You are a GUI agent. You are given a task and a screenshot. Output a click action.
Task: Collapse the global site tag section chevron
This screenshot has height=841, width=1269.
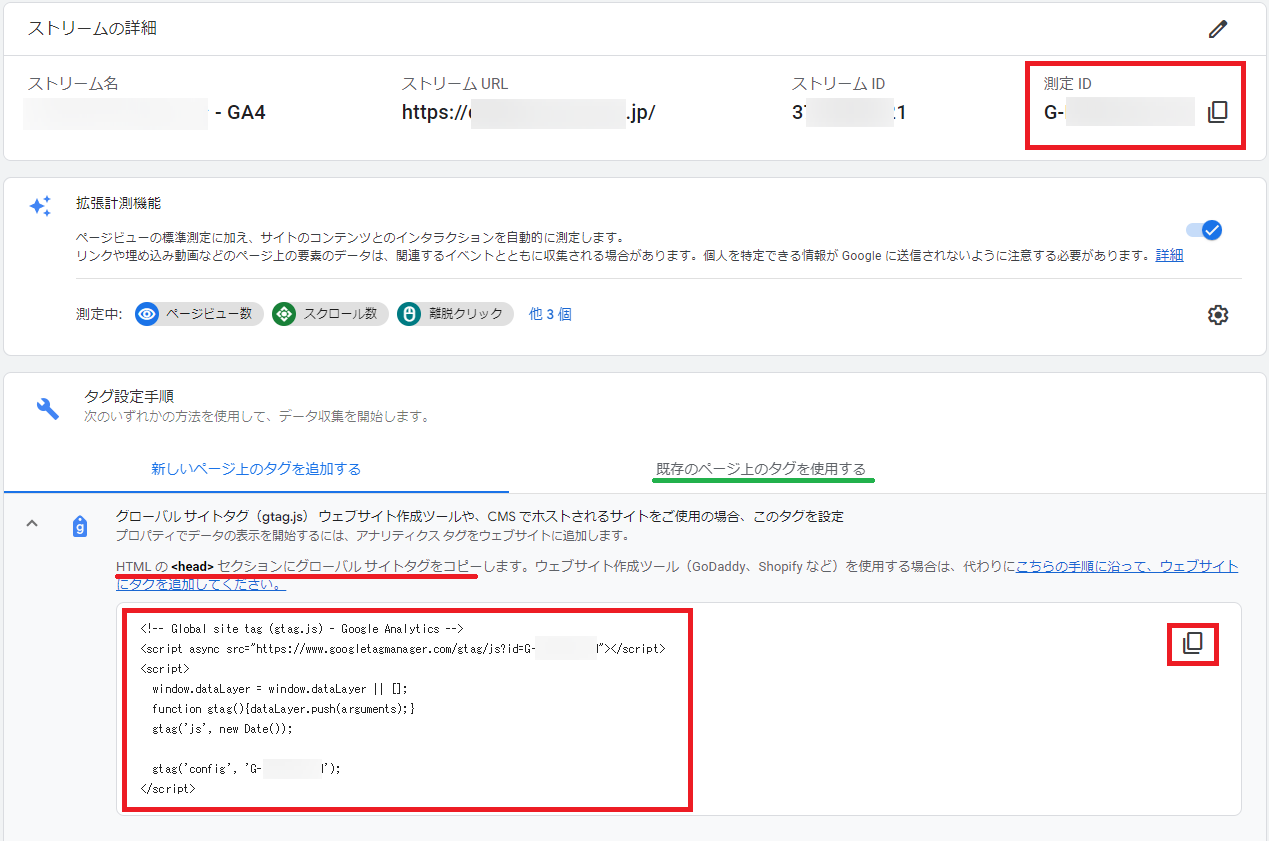(x=32, y=524)
